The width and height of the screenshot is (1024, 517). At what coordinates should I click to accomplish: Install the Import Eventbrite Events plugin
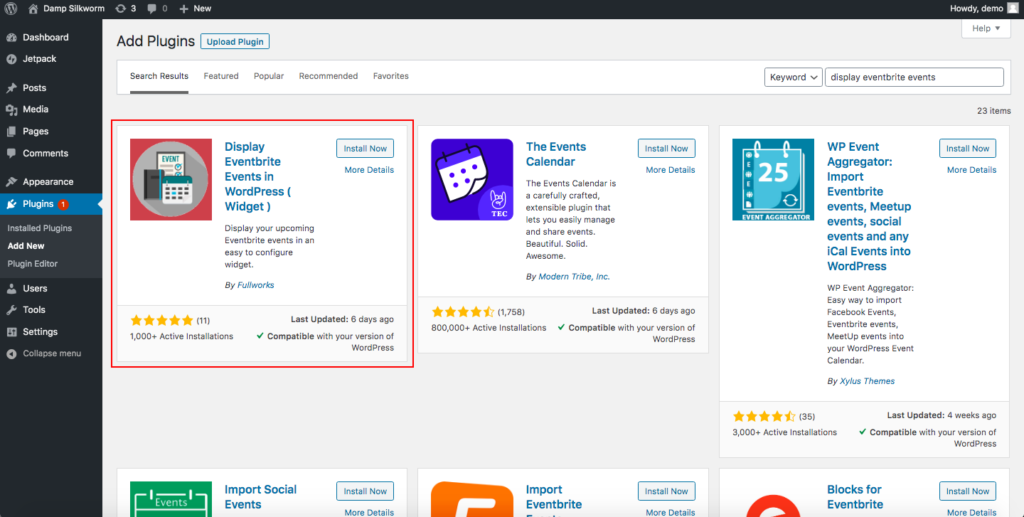pos(666,491)
